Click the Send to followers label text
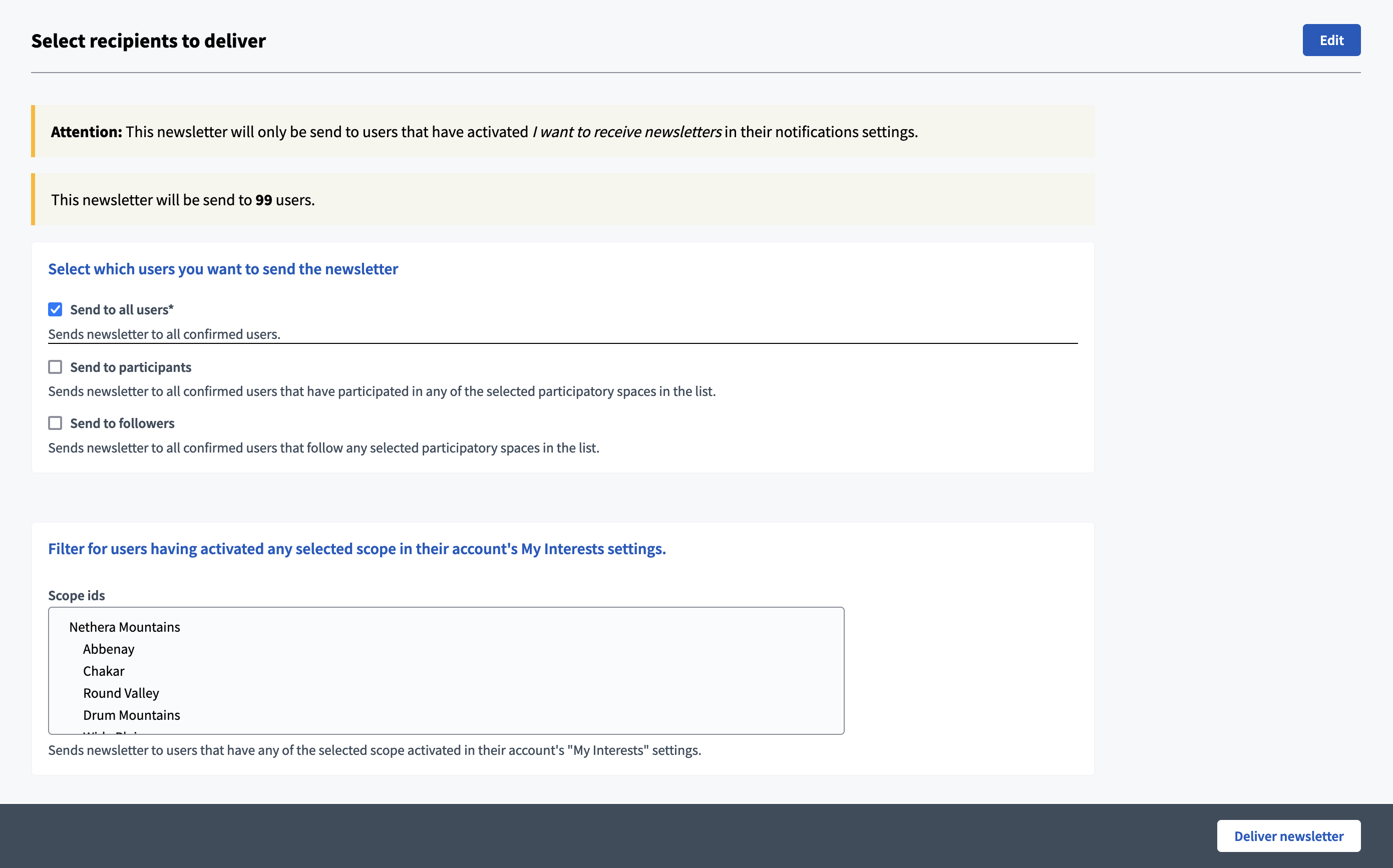 pos(122,423)
